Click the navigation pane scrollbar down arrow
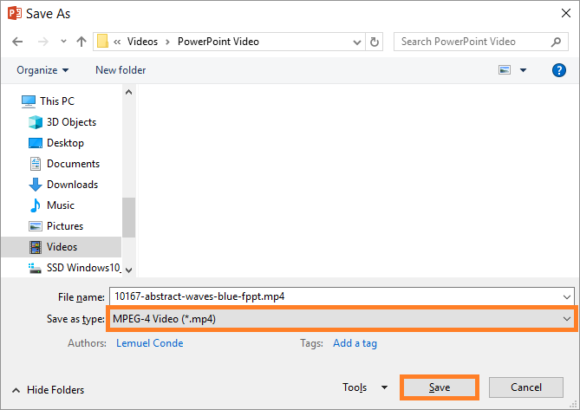Viewport: 580px width, 410px height. (129, 270)
